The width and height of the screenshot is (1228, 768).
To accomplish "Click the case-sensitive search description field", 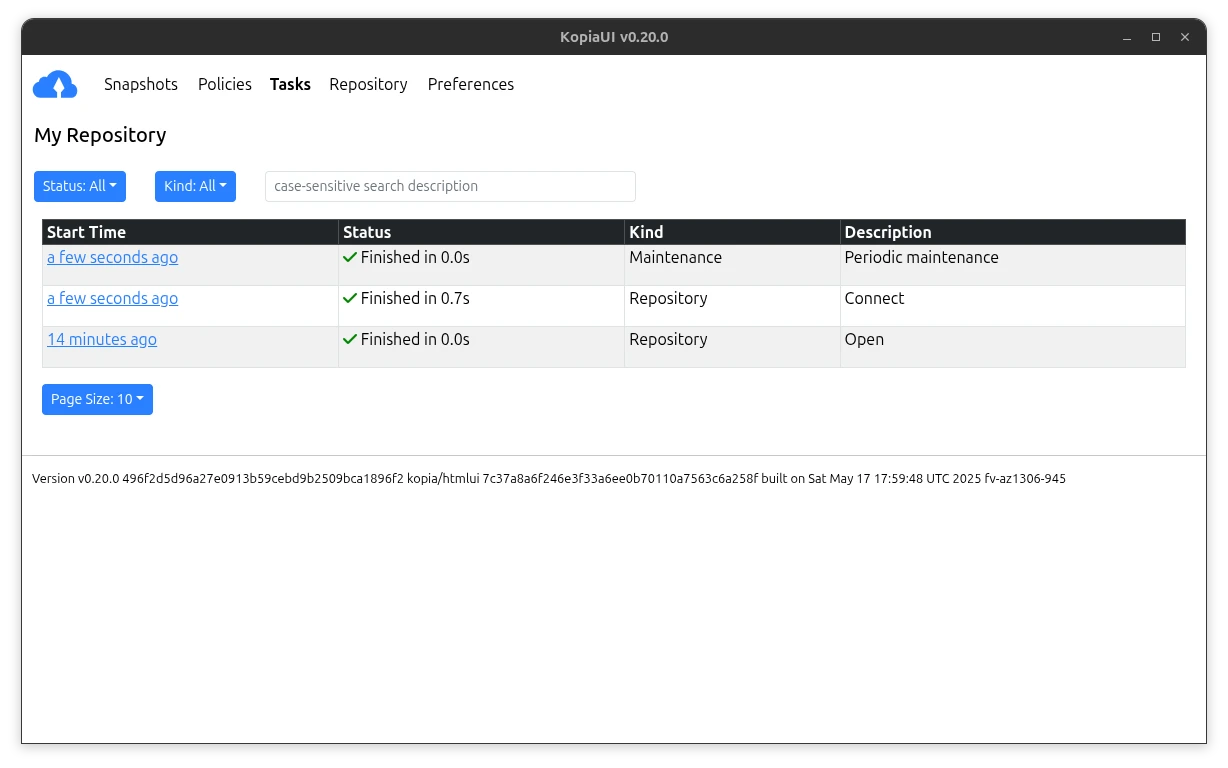I will coord(450,186).
